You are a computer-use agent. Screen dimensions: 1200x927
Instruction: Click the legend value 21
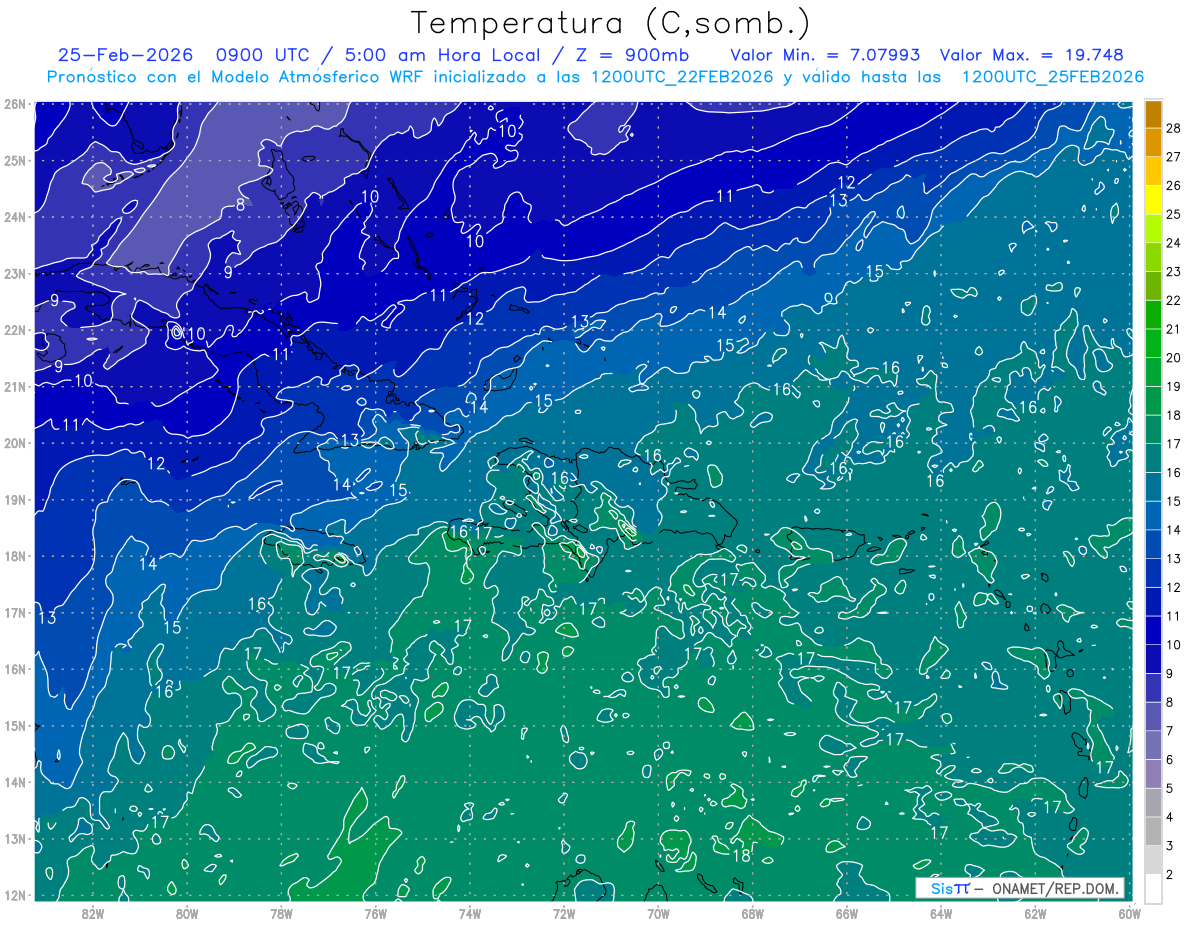tap(1173, 329)
